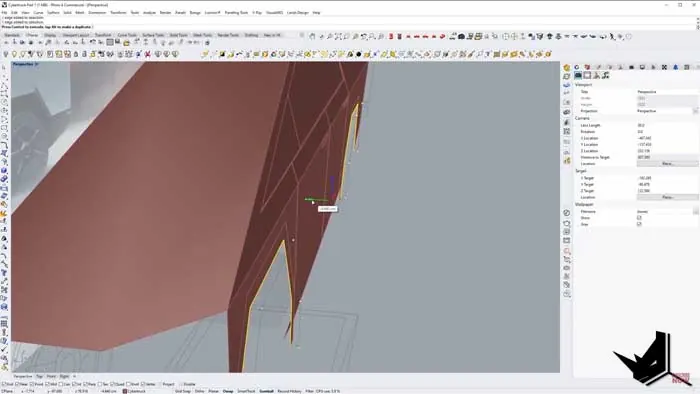Open the Projection dropdown in the Viewport section
Image resolution: width=700 pixels, height=394 pixels.
pos(695,111)
